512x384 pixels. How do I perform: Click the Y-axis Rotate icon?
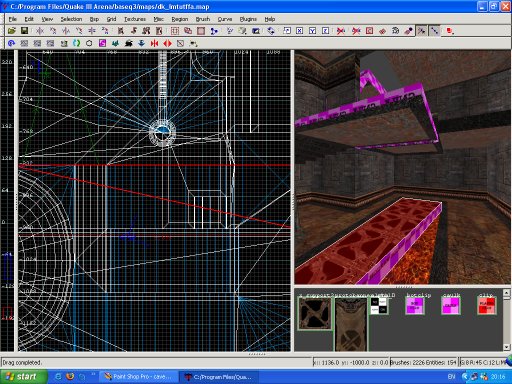coord(79,31)
